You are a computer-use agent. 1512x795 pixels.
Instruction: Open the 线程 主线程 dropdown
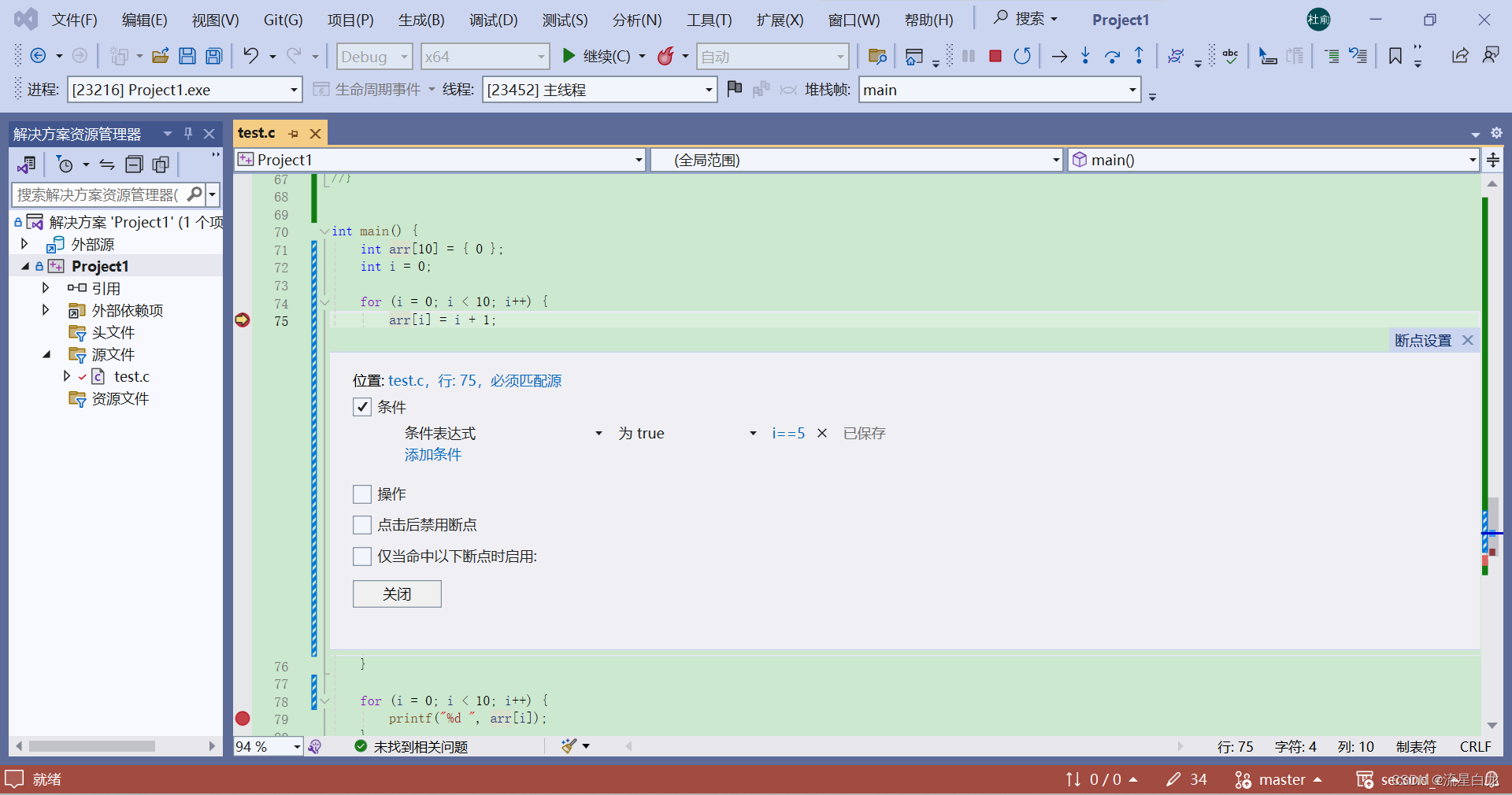click(x=709, y=90)
